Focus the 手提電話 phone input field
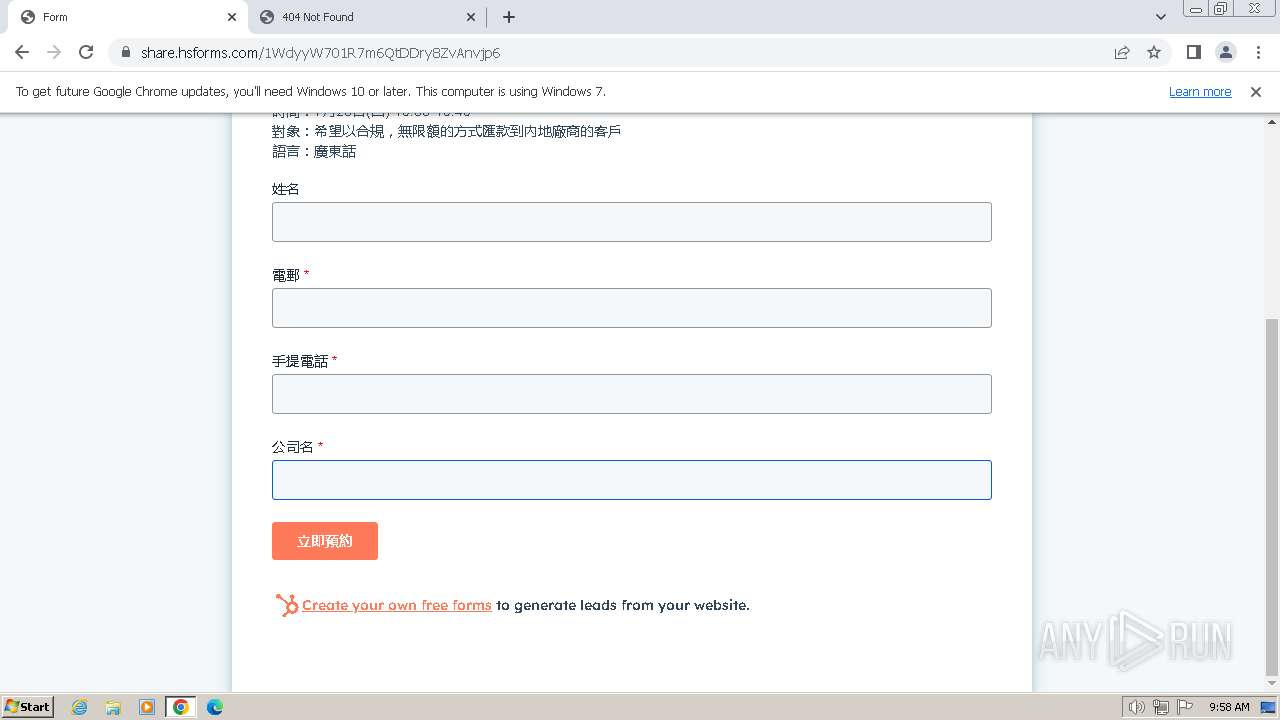 pyautogui.click(x=632, y=394)
